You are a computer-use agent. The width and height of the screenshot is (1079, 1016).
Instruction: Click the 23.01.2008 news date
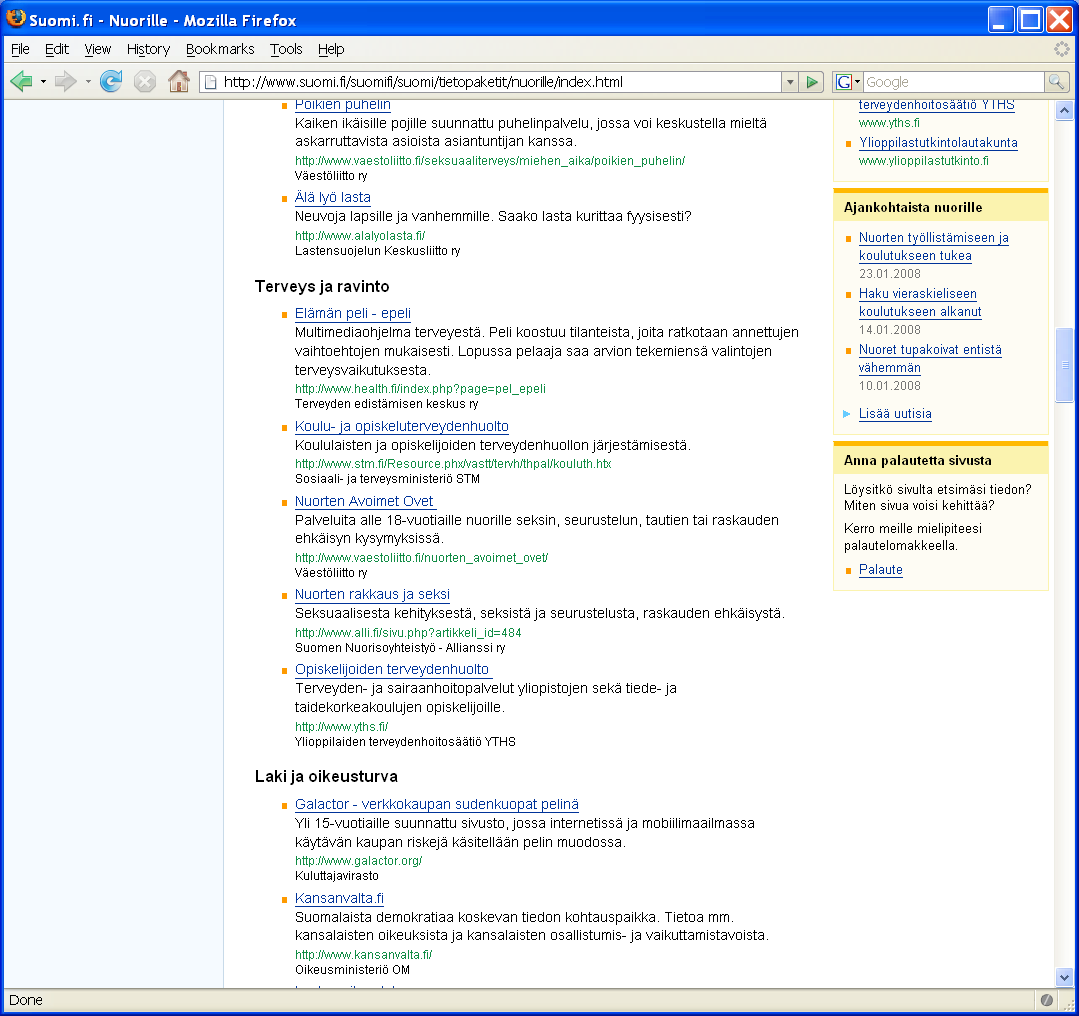point(890,273)
